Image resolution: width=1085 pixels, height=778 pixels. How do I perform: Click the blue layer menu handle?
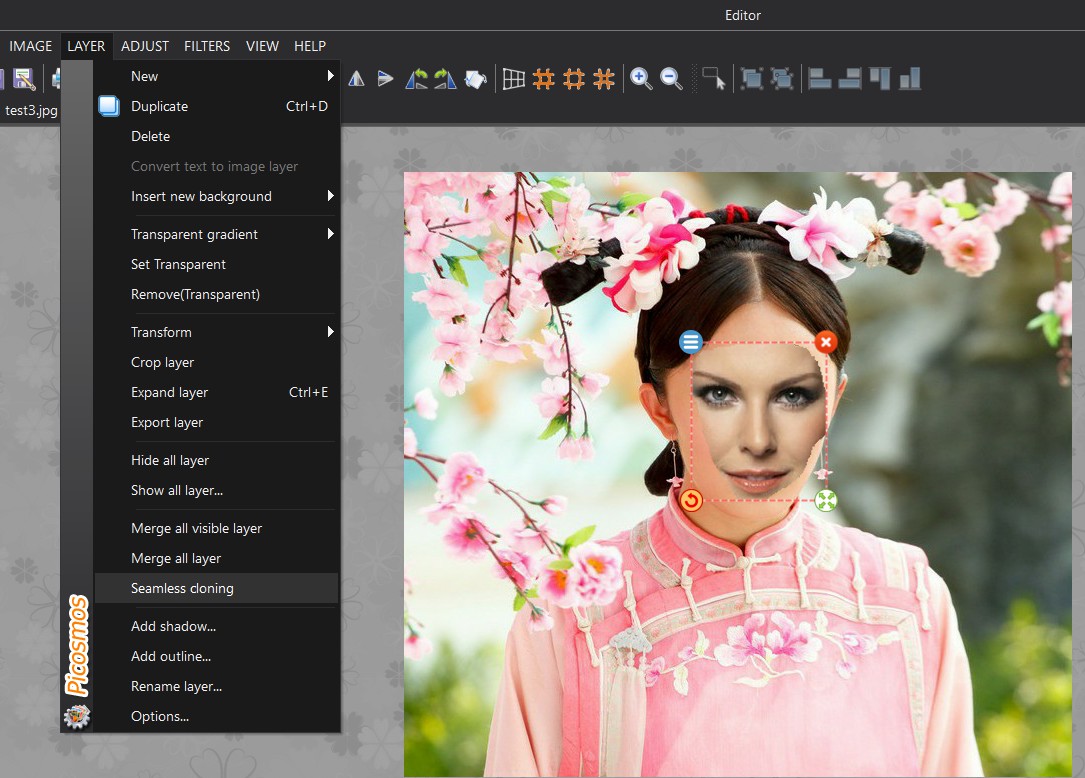click(691, 342)
